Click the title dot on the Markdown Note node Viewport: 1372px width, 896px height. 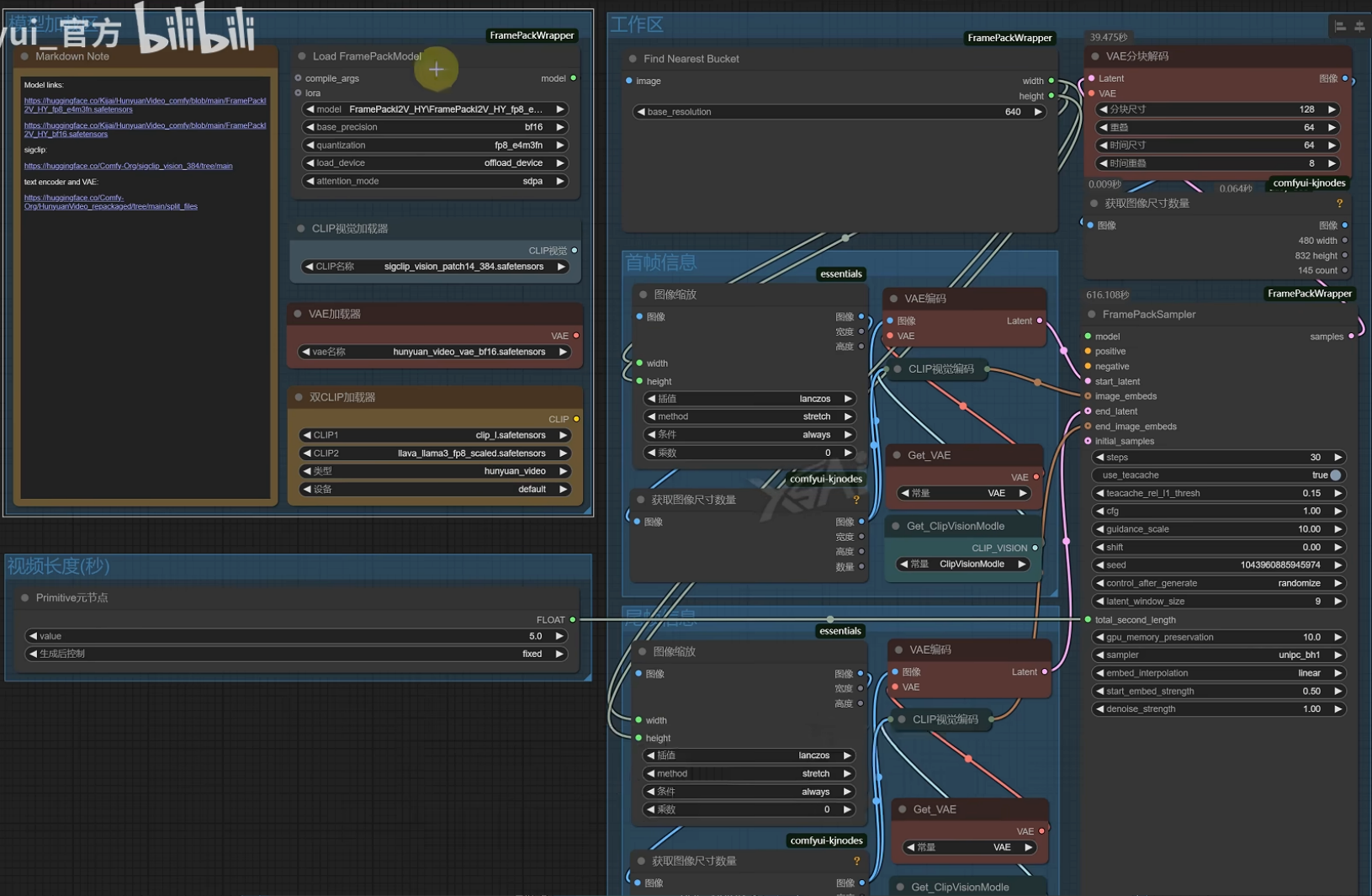click(24, 56)
